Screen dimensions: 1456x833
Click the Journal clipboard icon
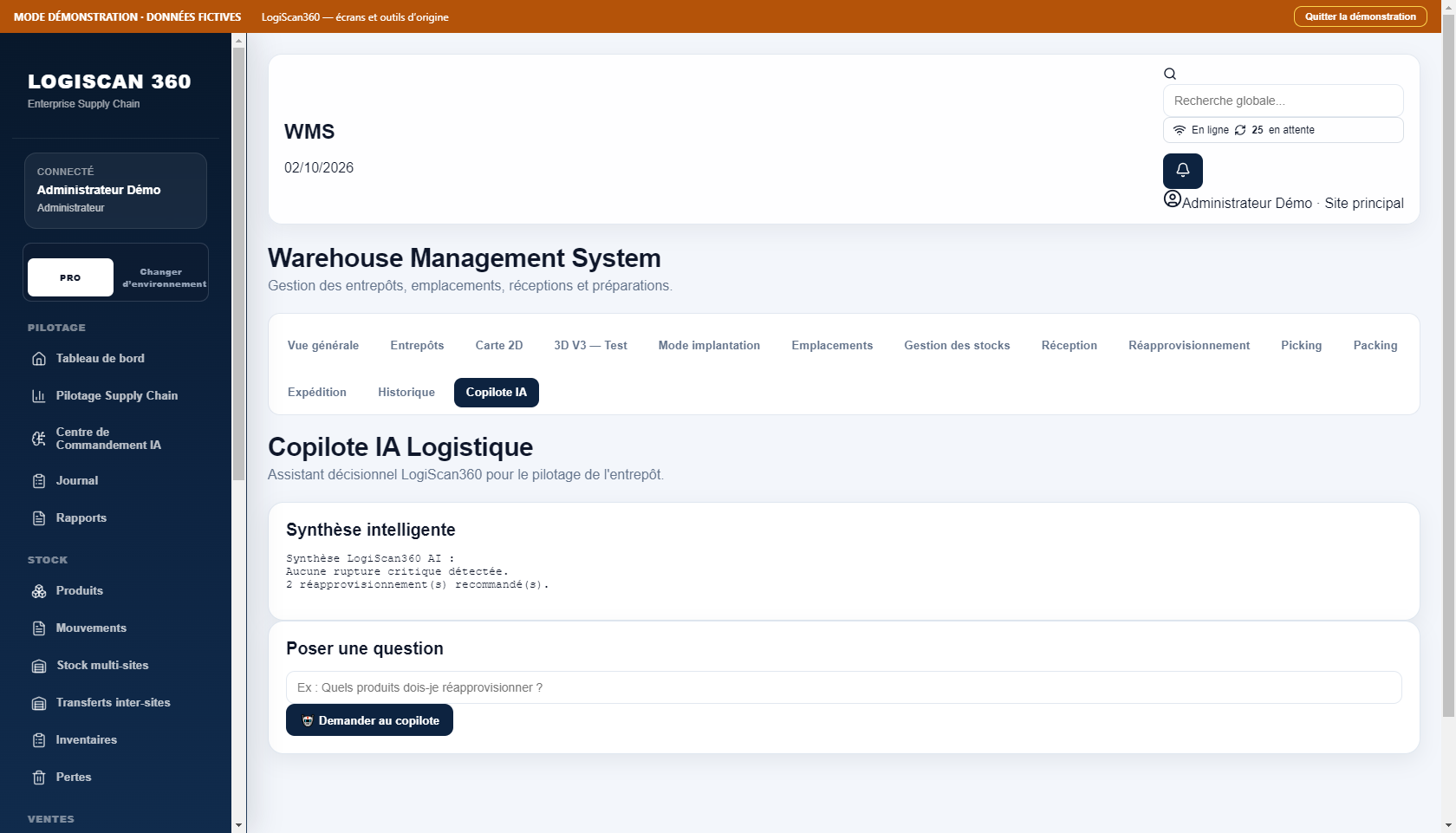coord(39,481)
